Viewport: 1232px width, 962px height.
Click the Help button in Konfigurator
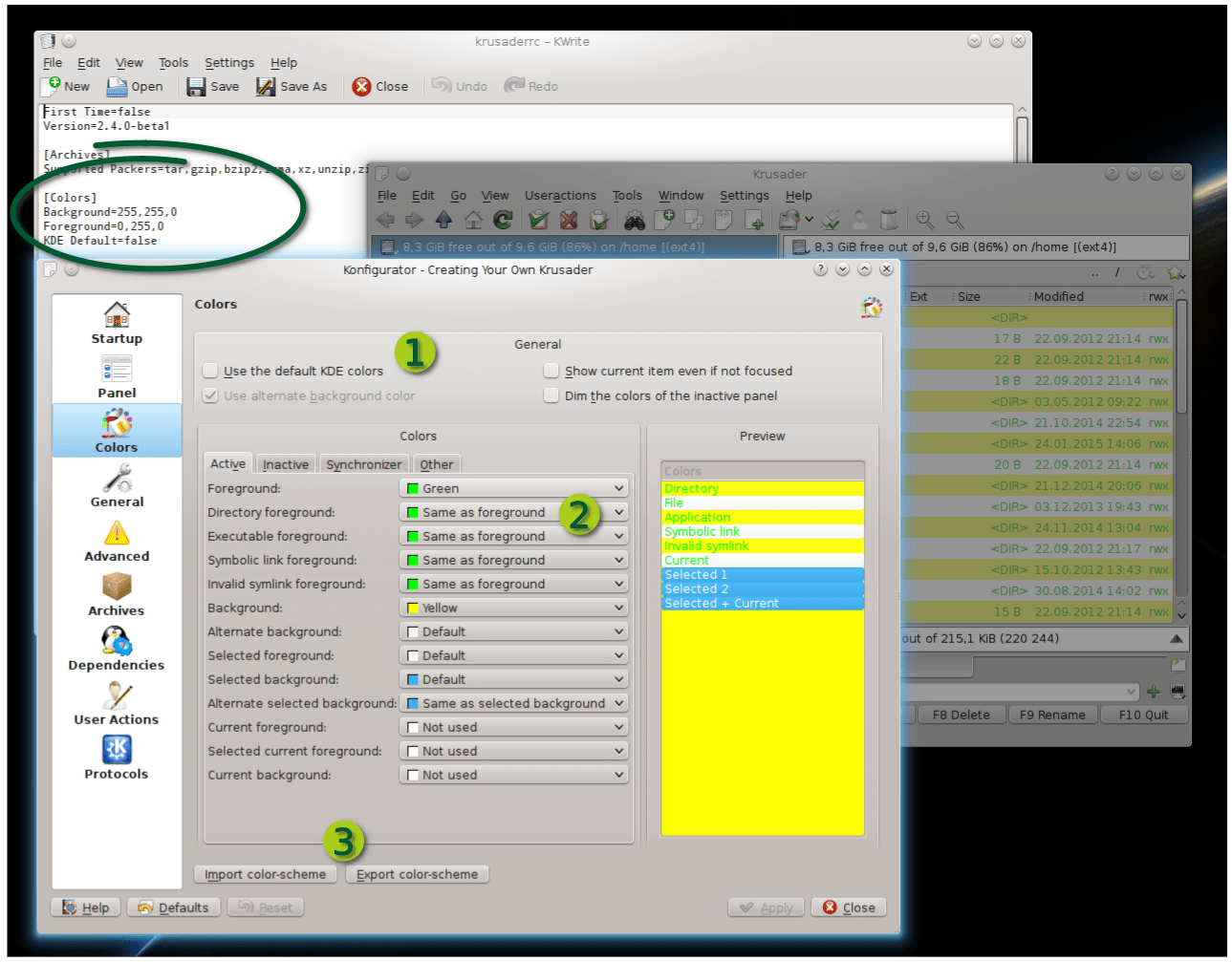(85, 908)
